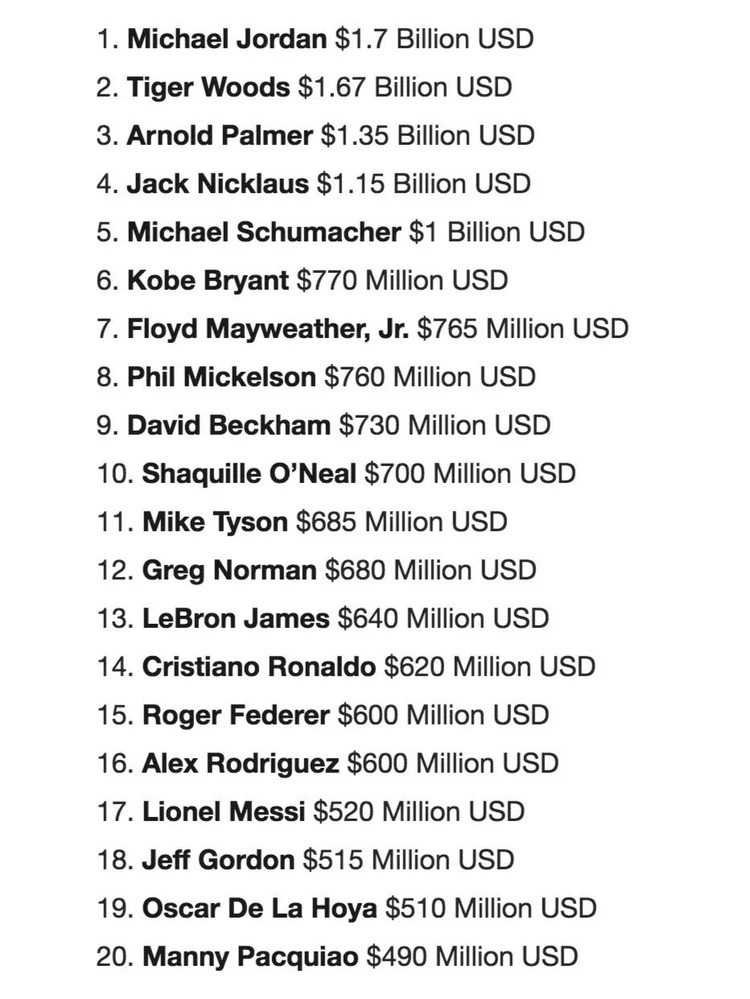
Task: Select the Jeff Gordon entry
Action: tap(218, 860)
